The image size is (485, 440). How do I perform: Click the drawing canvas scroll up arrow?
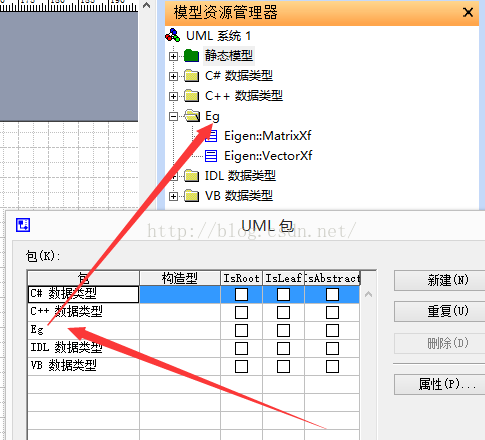tap(146, 5)
